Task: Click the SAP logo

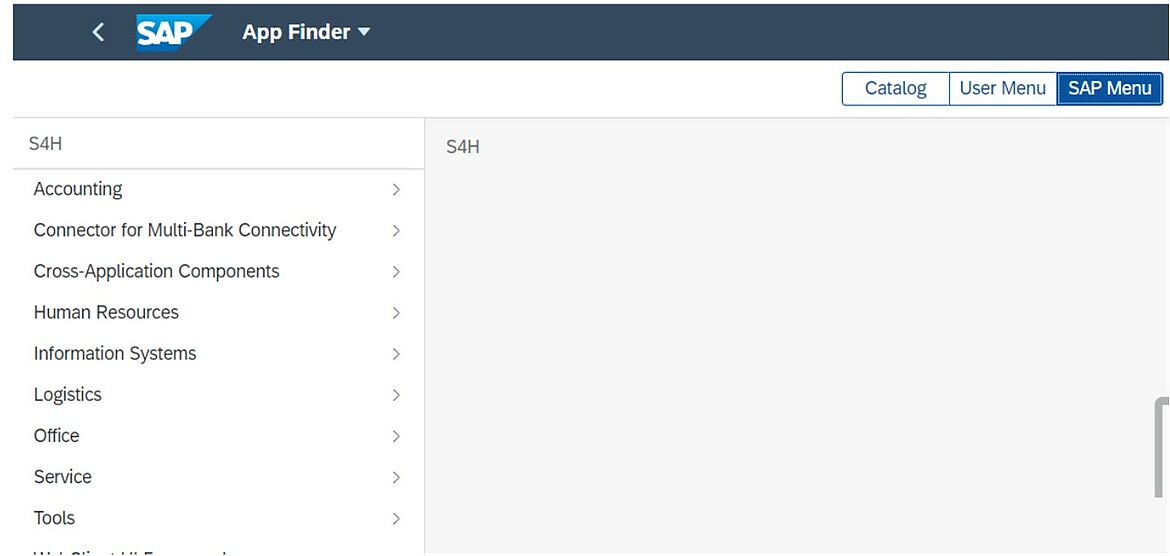Action: [173, 32]
